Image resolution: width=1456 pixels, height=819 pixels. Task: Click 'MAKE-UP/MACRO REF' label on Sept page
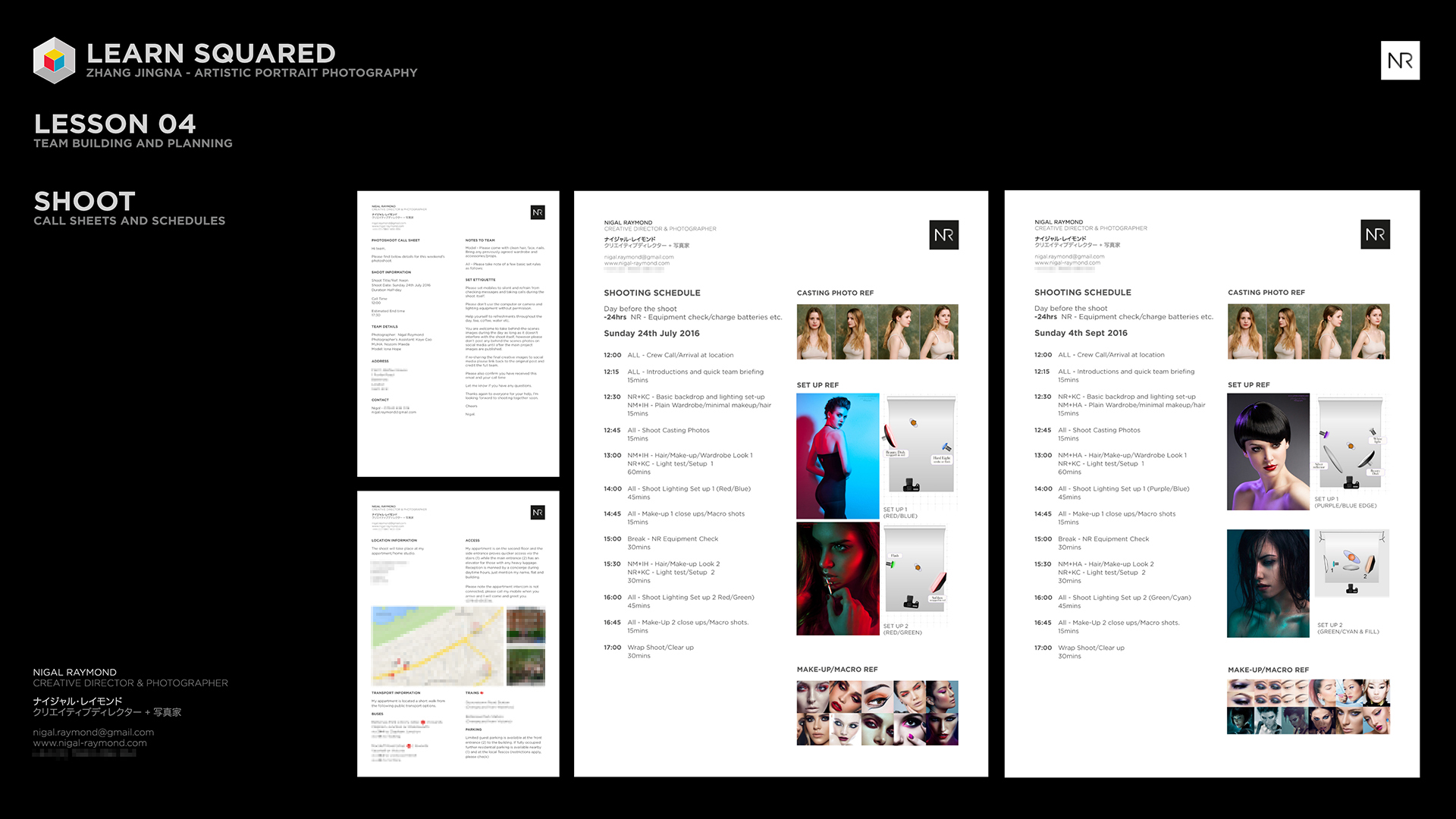click(x=1268, y=670)
